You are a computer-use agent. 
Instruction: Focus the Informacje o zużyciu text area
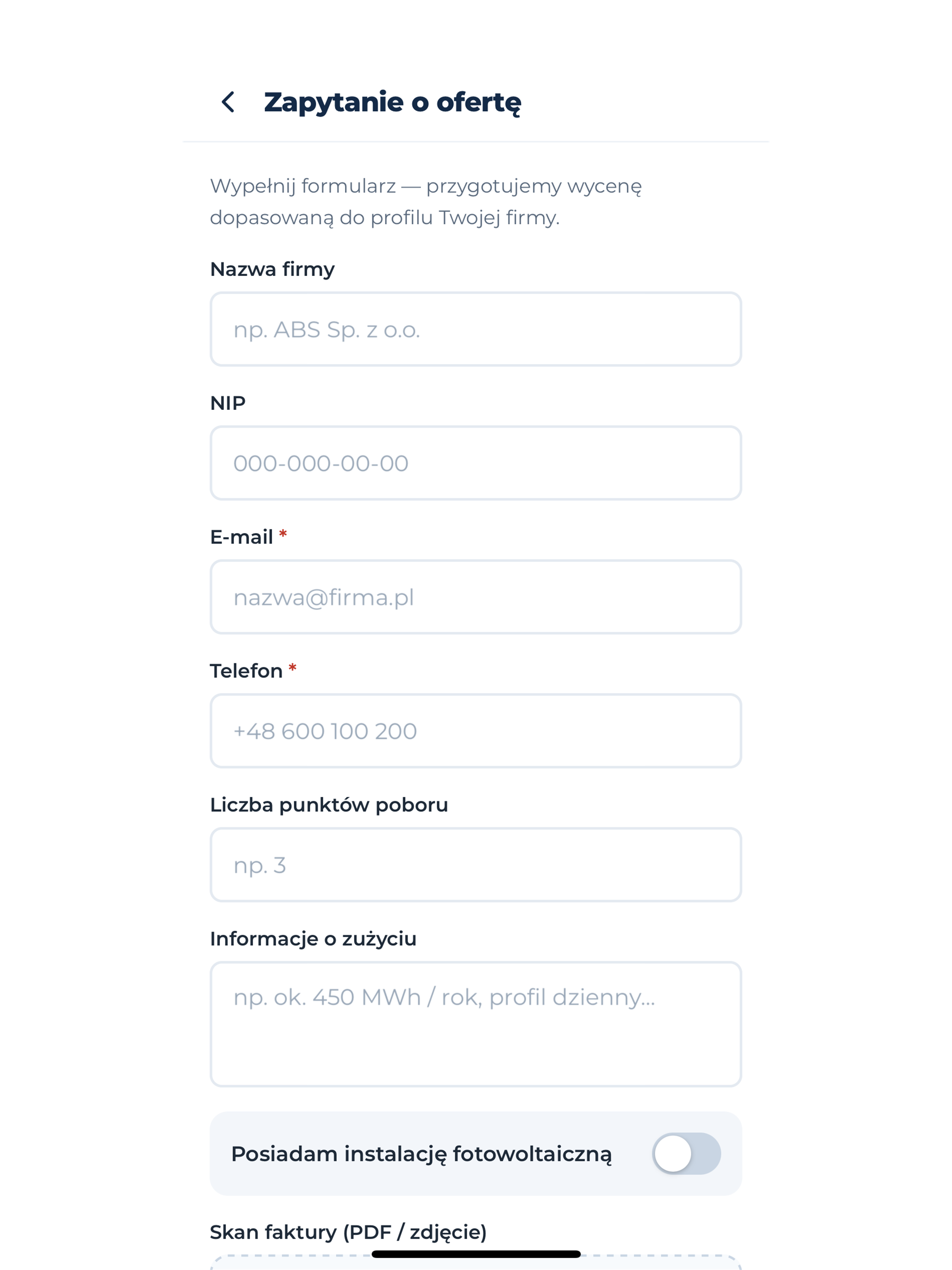(x=476, y=1024)
